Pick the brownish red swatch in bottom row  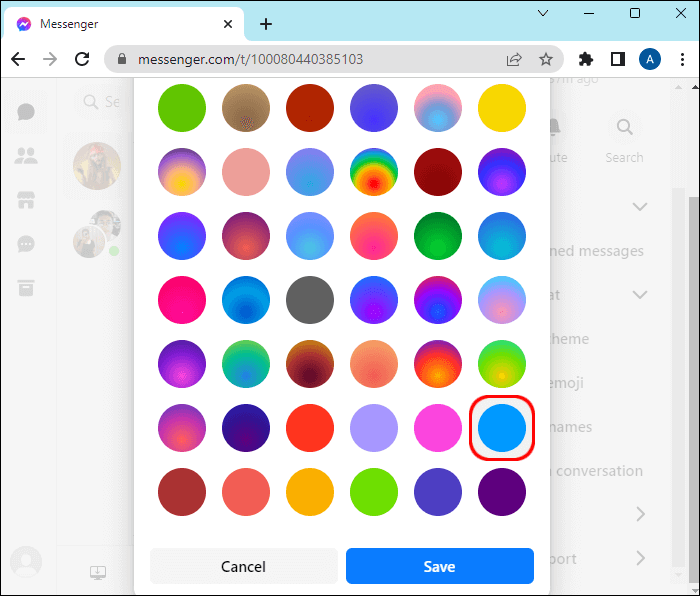182,492
